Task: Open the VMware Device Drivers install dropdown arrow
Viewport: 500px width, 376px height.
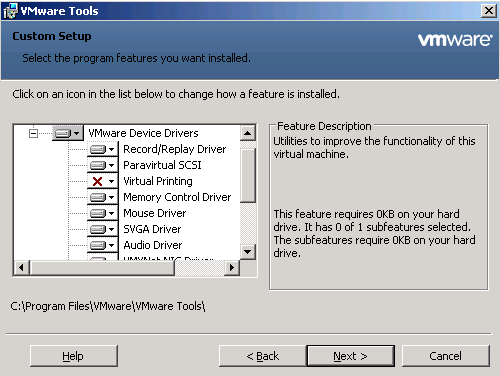Action: (x=77, y=134)
